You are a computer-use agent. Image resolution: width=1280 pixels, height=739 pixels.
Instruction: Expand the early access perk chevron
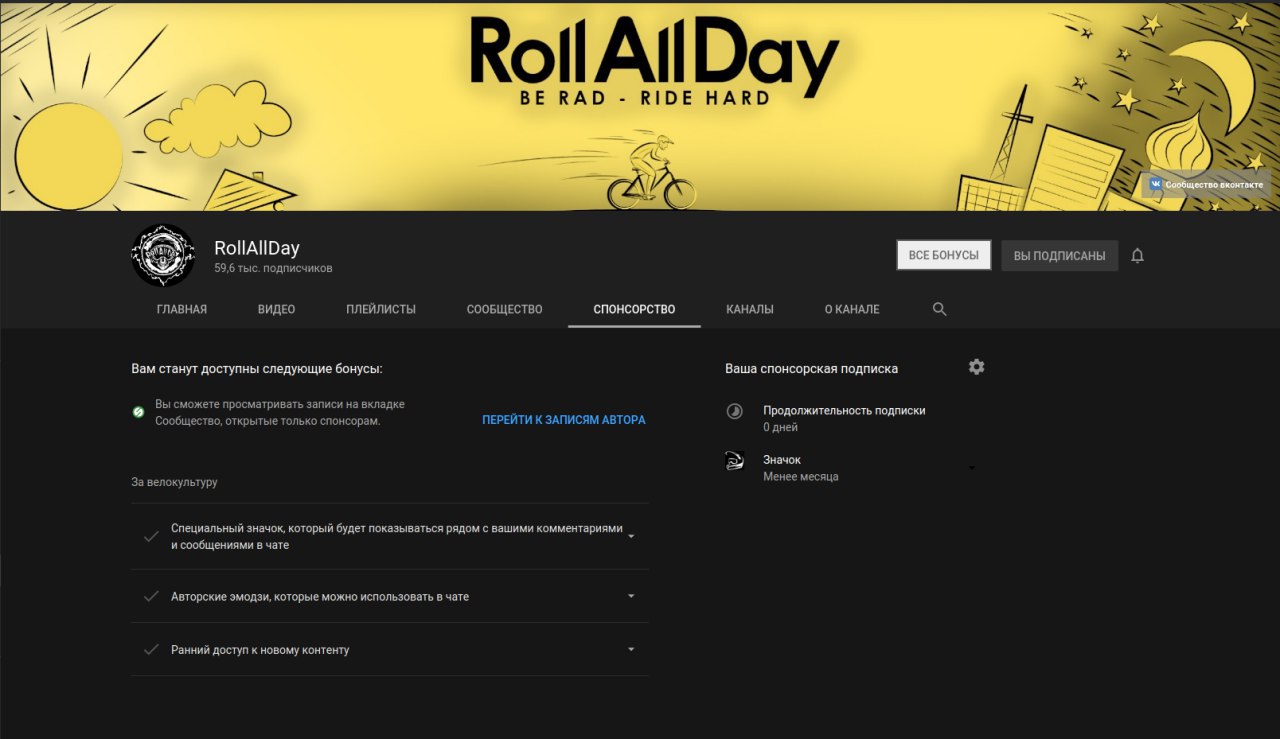(x=631, y=649)
